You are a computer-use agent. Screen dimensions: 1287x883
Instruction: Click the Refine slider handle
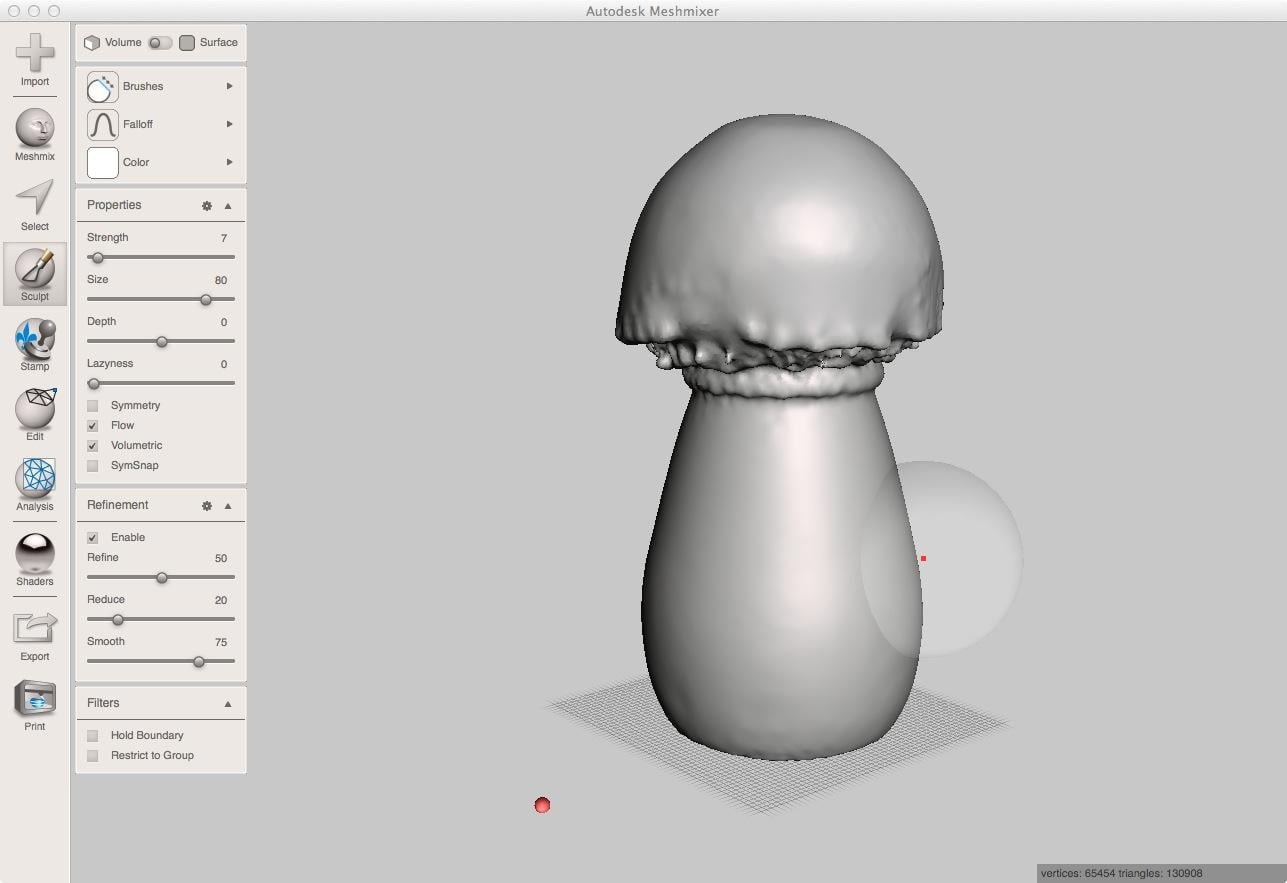pos(161,578)
